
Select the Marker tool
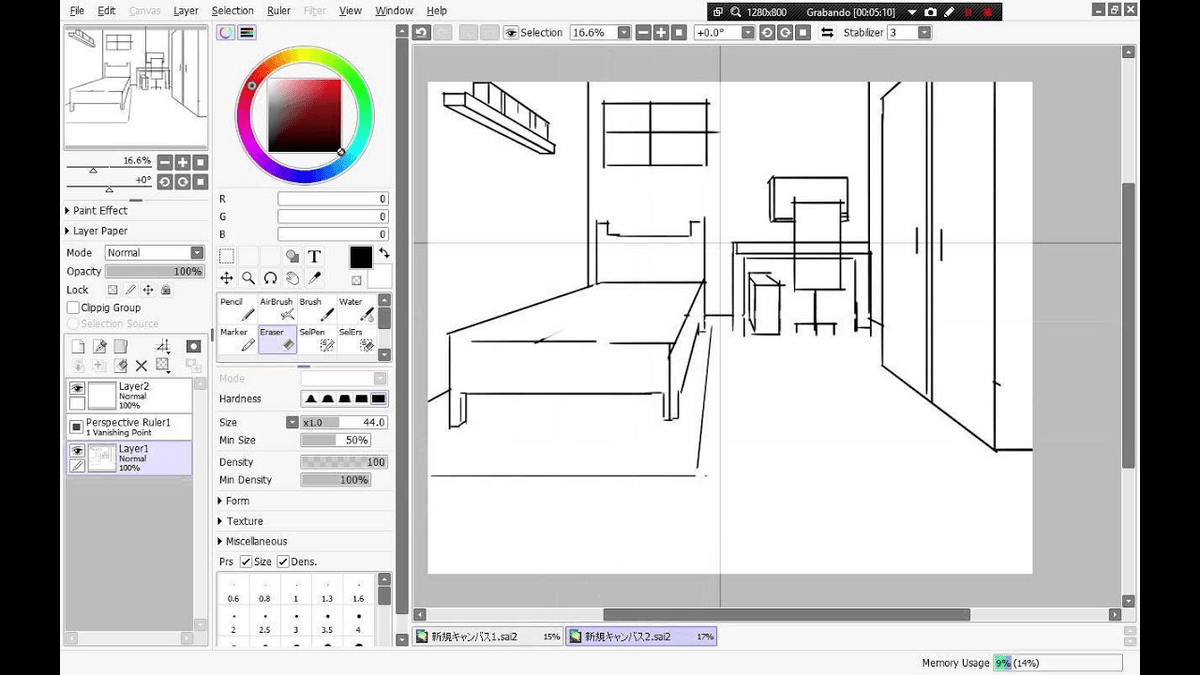pos(236,339)
